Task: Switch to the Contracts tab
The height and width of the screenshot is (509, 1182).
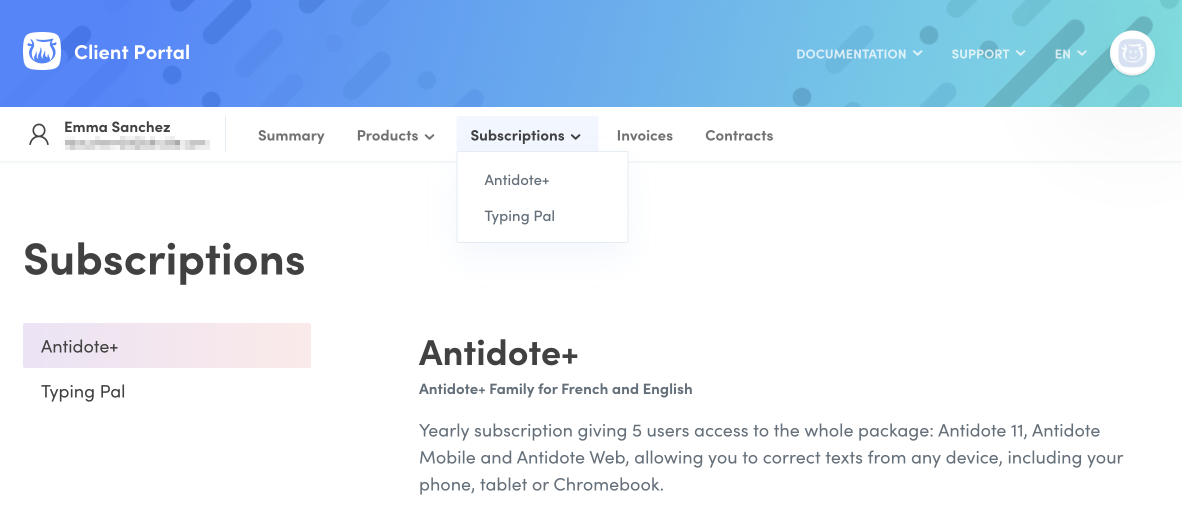Action: tap(739, 136)
